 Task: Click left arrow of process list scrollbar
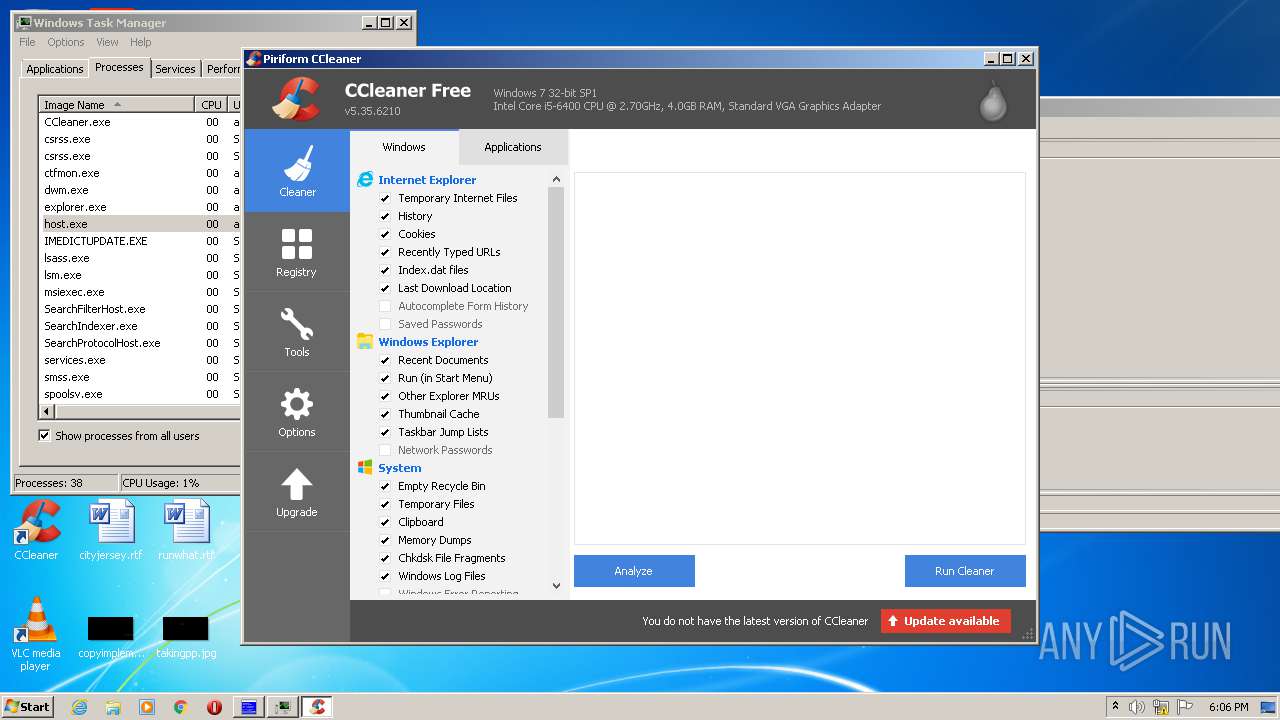(47, 411)
